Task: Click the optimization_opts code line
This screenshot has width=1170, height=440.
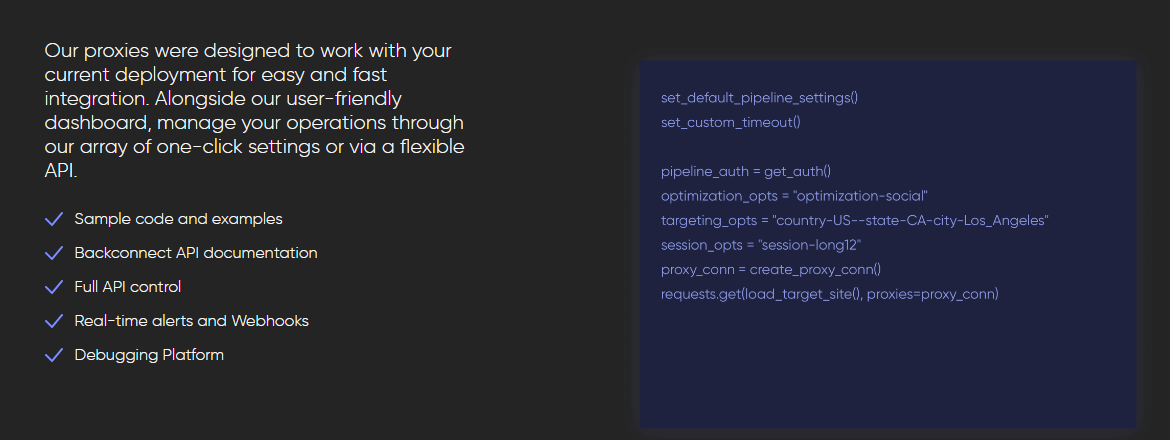Action: [x=794, y=196]
